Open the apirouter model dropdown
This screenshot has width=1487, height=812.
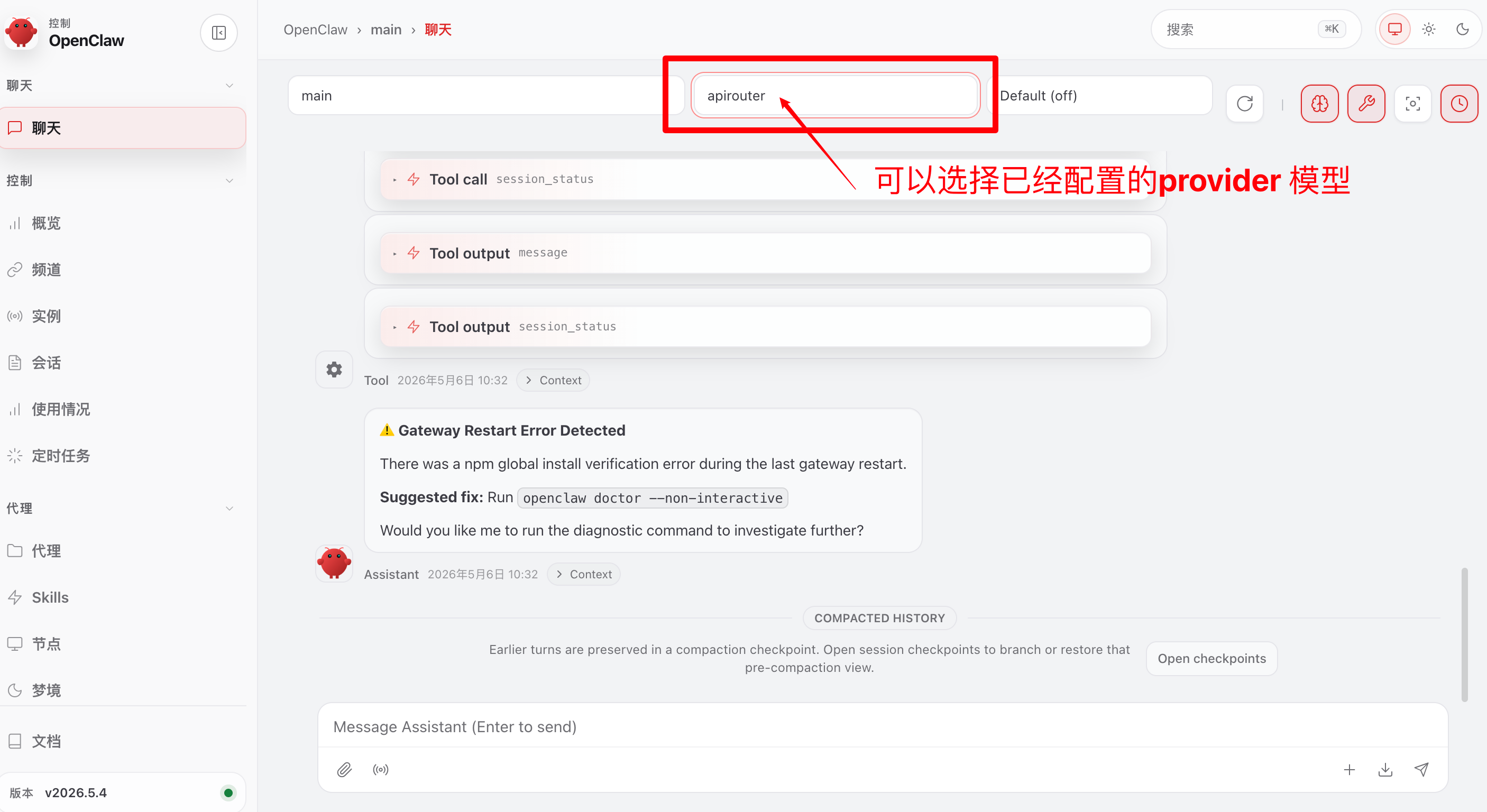coord(836,95)
